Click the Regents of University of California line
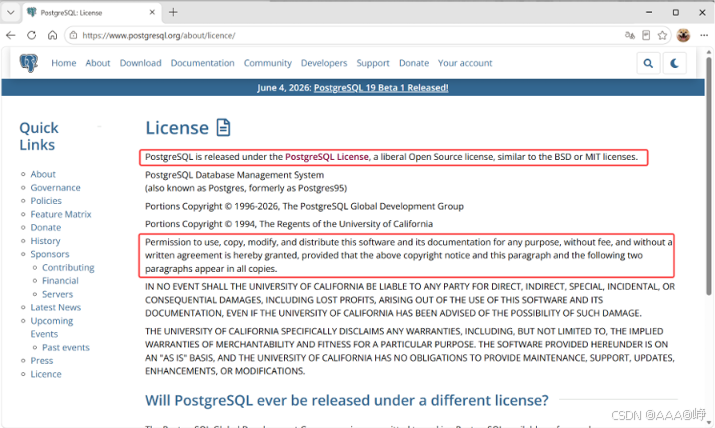This screenshot has width=715, height=428. coord(289,224)
